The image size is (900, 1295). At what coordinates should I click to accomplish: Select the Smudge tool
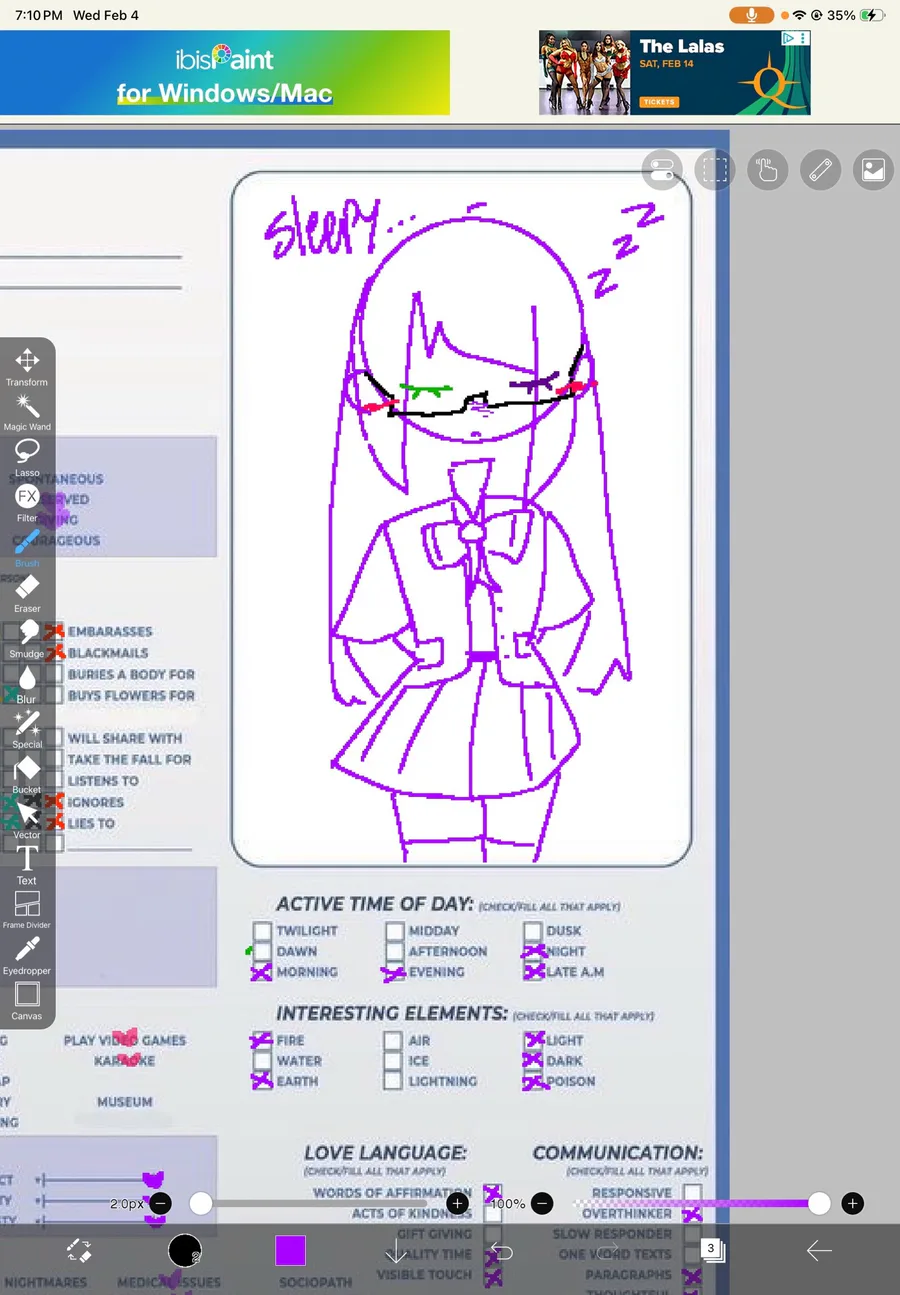(x=27, y=638)
